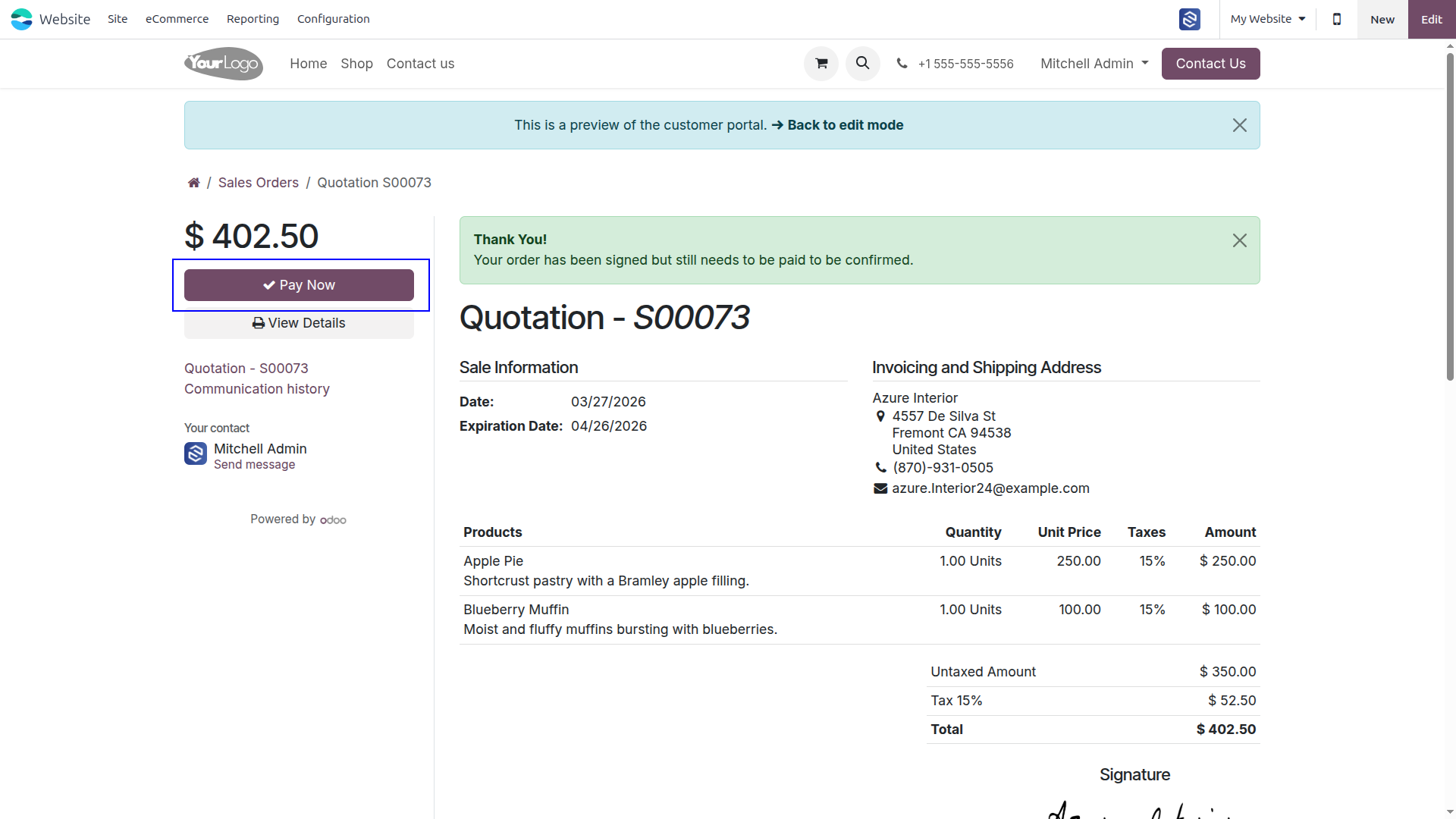Viewport: 1456px width, 819px height.
Task: Click the Quantity column header
Action: [973, 532]
